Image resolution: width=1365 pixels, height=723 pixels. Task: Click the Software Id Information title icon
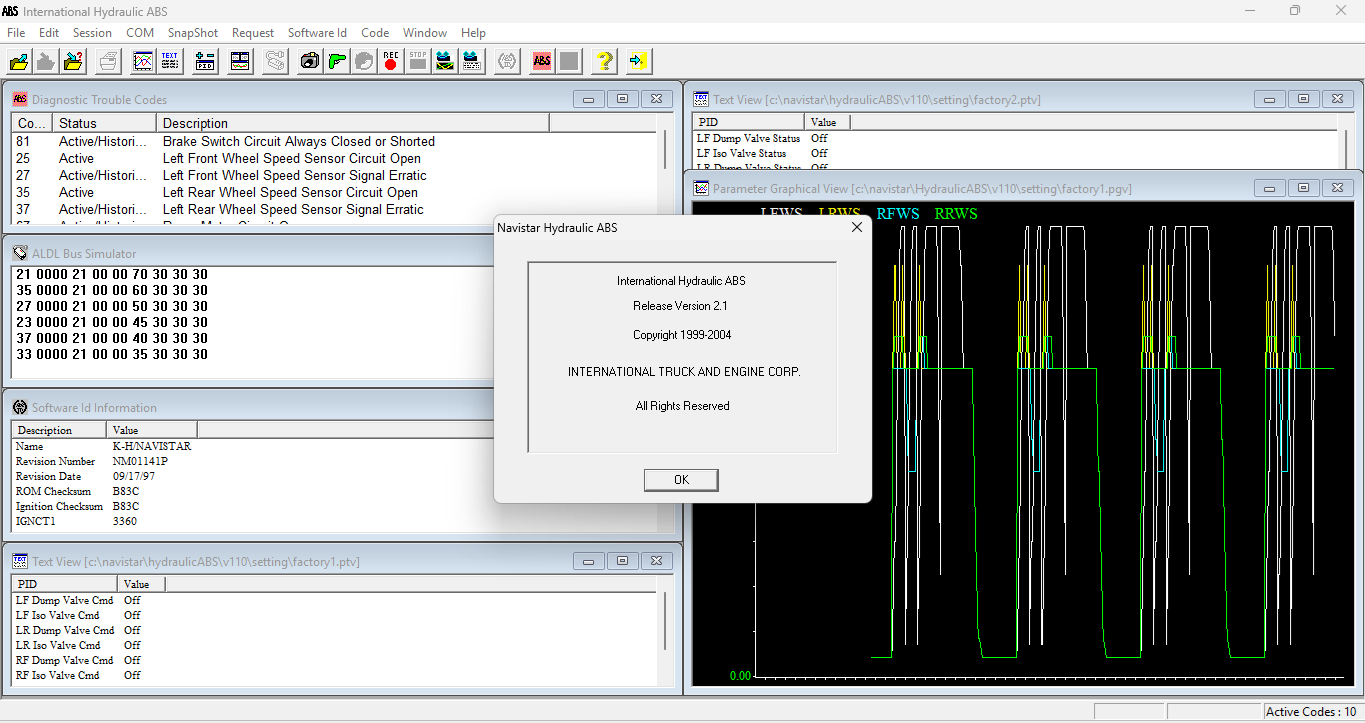[x=20, y=407]
